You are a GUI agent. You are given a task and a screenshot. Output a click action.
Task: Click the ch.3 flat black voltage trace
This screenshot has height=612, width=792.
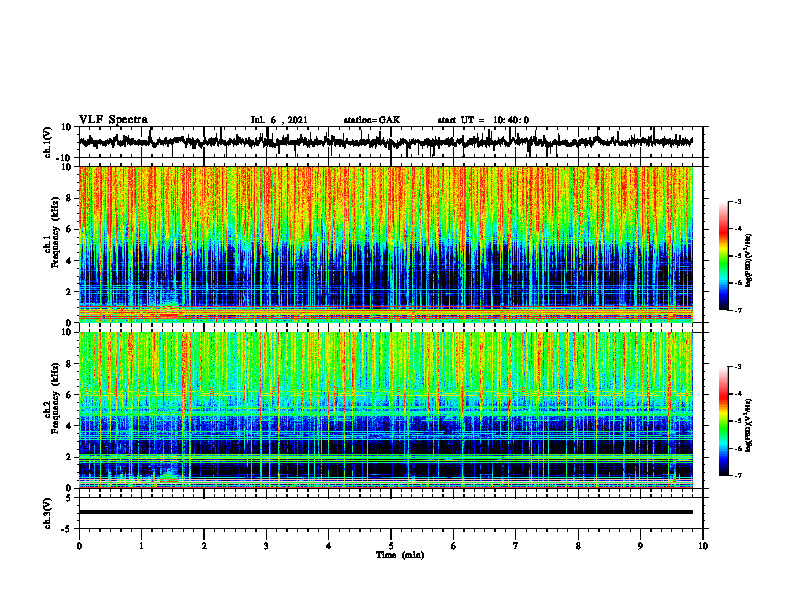pyautogui.click(x=385, y=512)
